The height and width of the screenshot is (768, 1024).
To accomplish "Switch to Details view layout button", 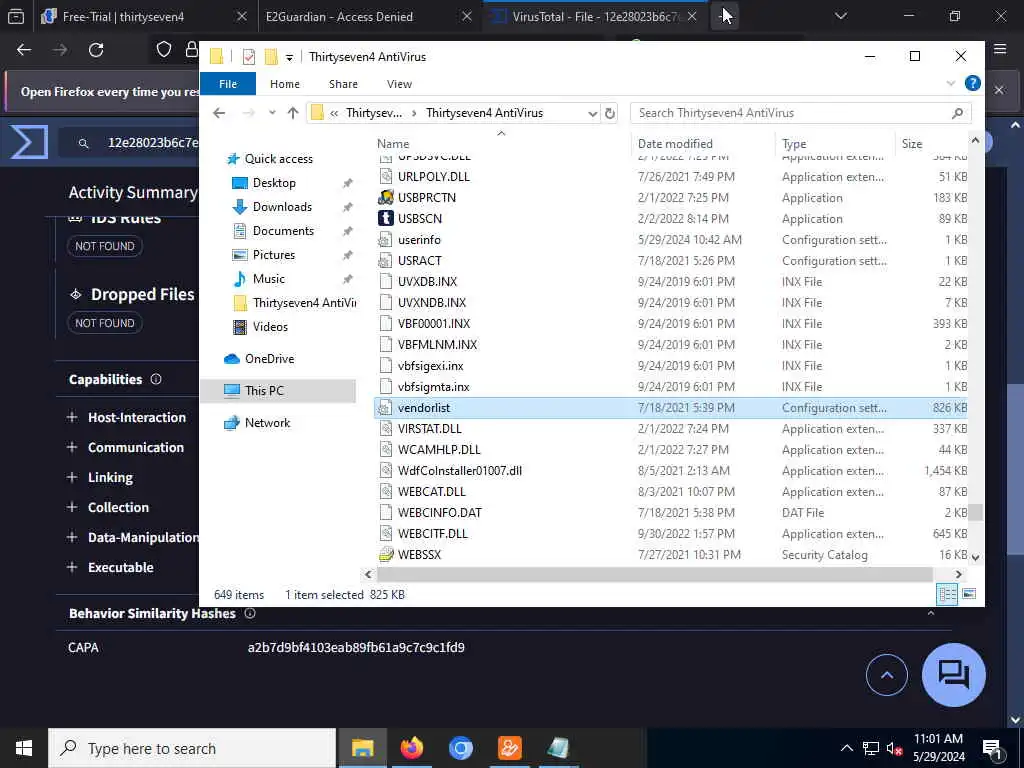I will click(x=947, y=594).
